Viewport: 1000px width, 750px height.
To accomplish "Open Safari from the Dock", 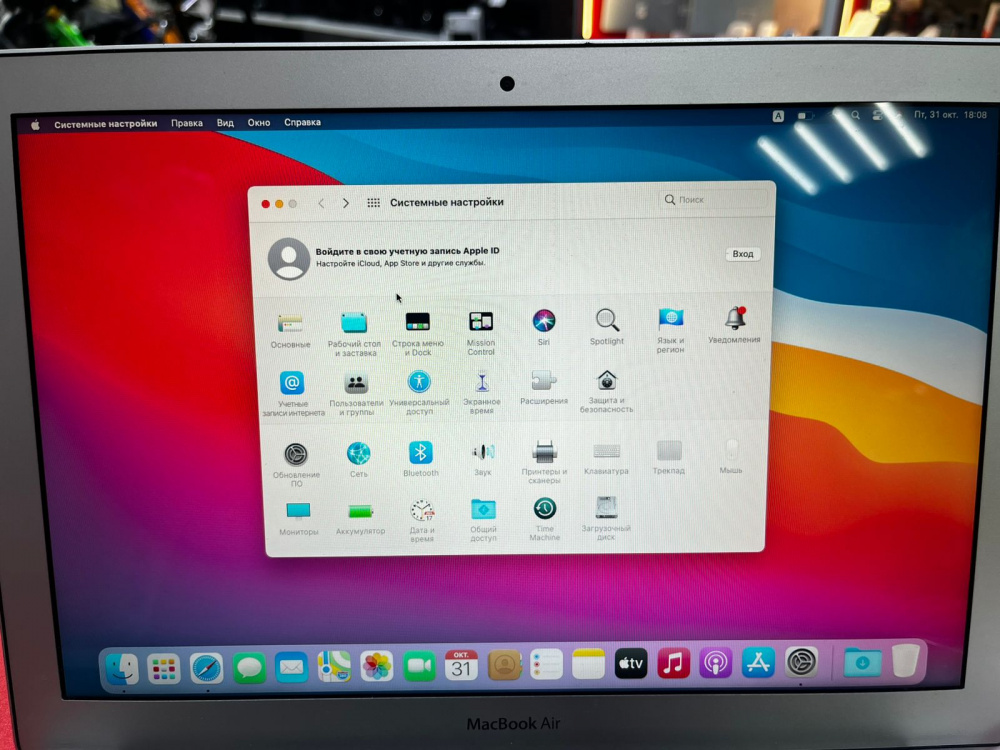I will point(207,666).
